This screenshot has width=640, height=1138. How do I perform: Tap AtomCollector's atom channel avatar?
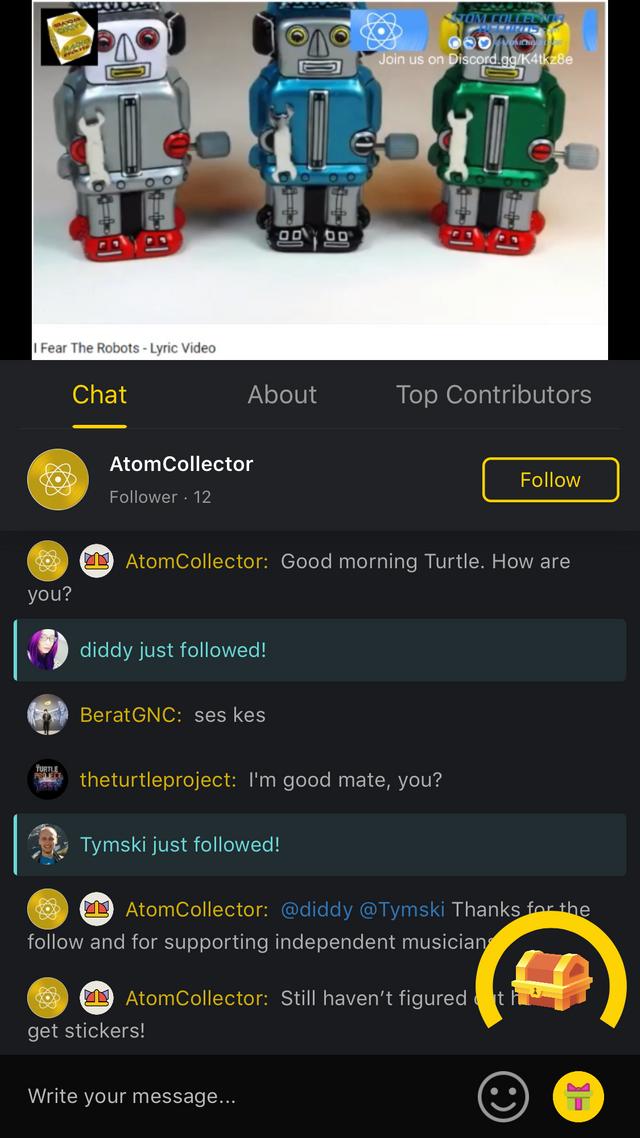click(58, 480)
